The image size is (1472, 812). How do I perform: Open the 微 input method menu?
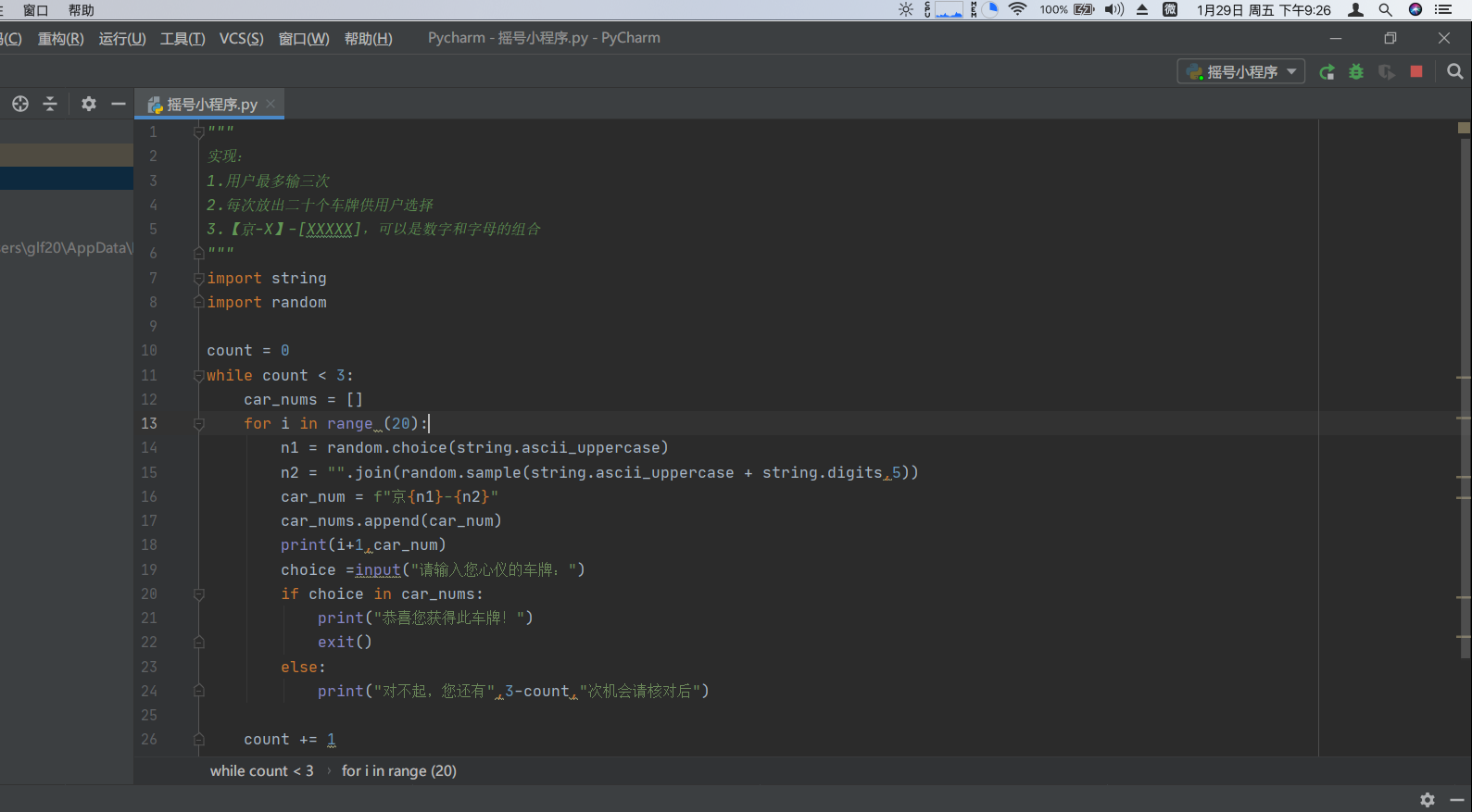(1170, 9)
